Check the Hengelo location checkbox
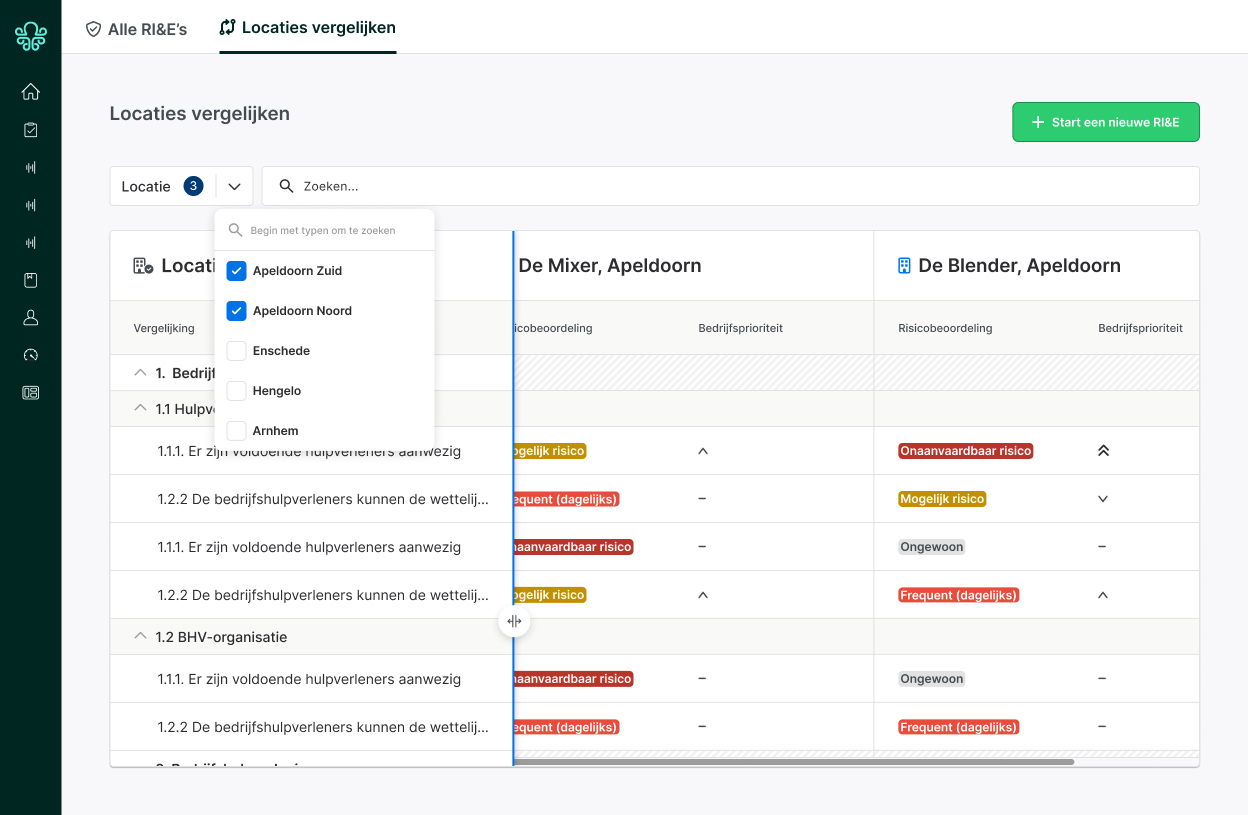This screenshot has height=815, width=1248. pos(236,391)
